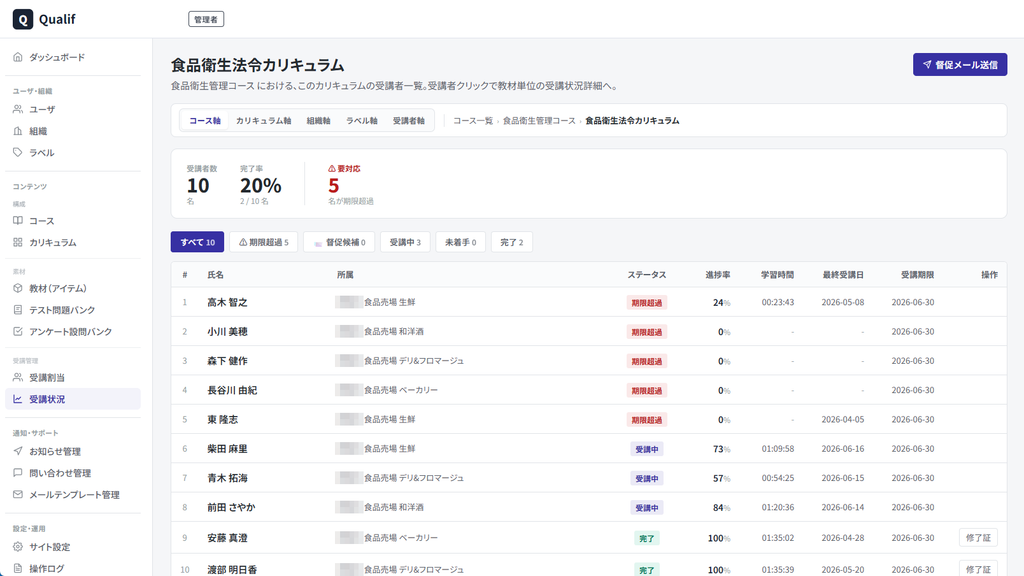This screenshot has height=576, width=1024.
Task: Click the 管理者 badge
Action: point(206,20)
